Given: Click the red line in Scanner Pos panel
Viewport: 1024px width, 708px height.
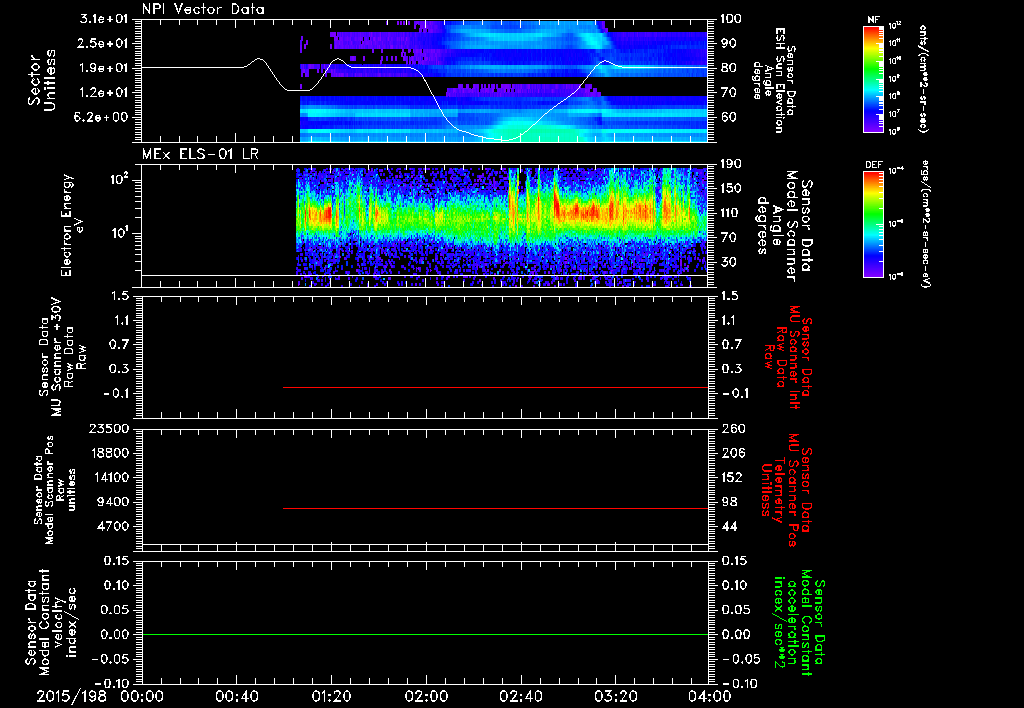Looking at the screenshot, I should tap(495, 508).
